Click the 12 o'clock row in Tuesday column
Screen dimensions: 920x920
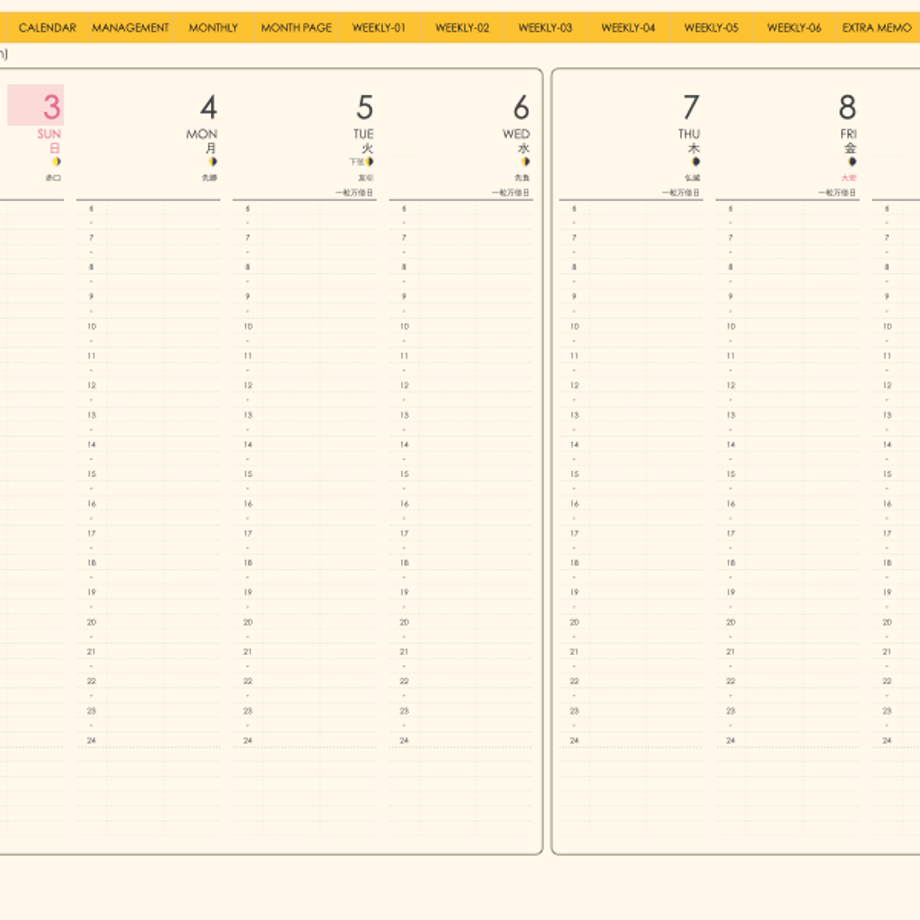tap(305, 385)
